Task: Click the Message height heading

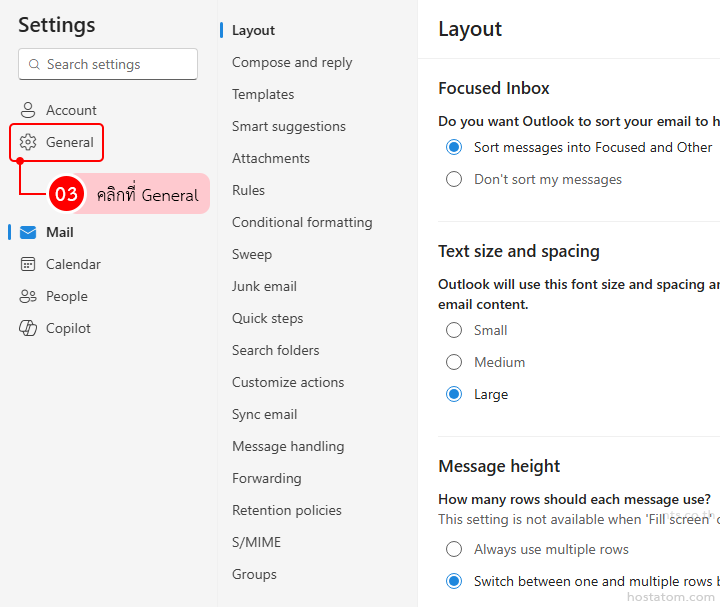Action: 499,466
